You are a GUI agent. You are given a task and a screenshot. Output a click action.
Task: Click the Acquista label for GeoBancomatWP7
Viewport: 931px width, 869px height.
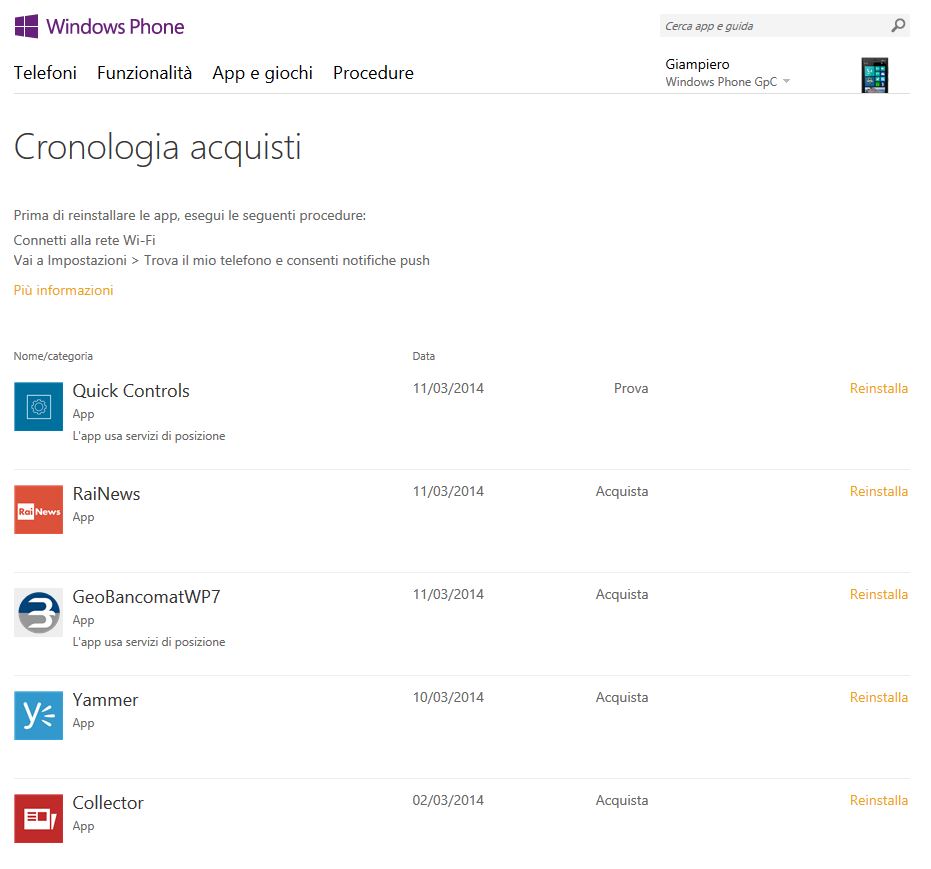(x=622, y=594)
